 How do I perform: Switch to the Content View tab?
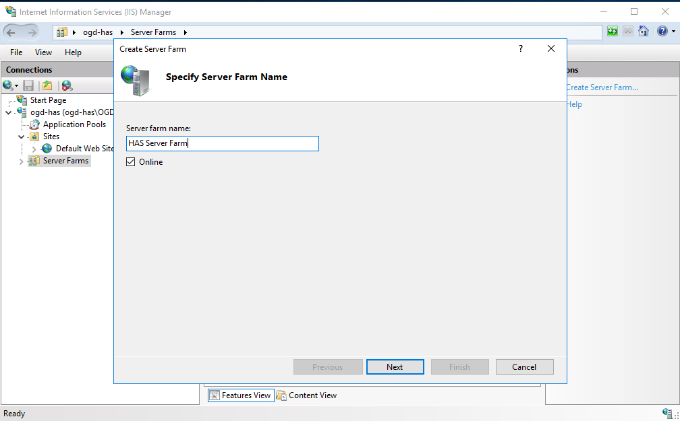click(307, 395)
